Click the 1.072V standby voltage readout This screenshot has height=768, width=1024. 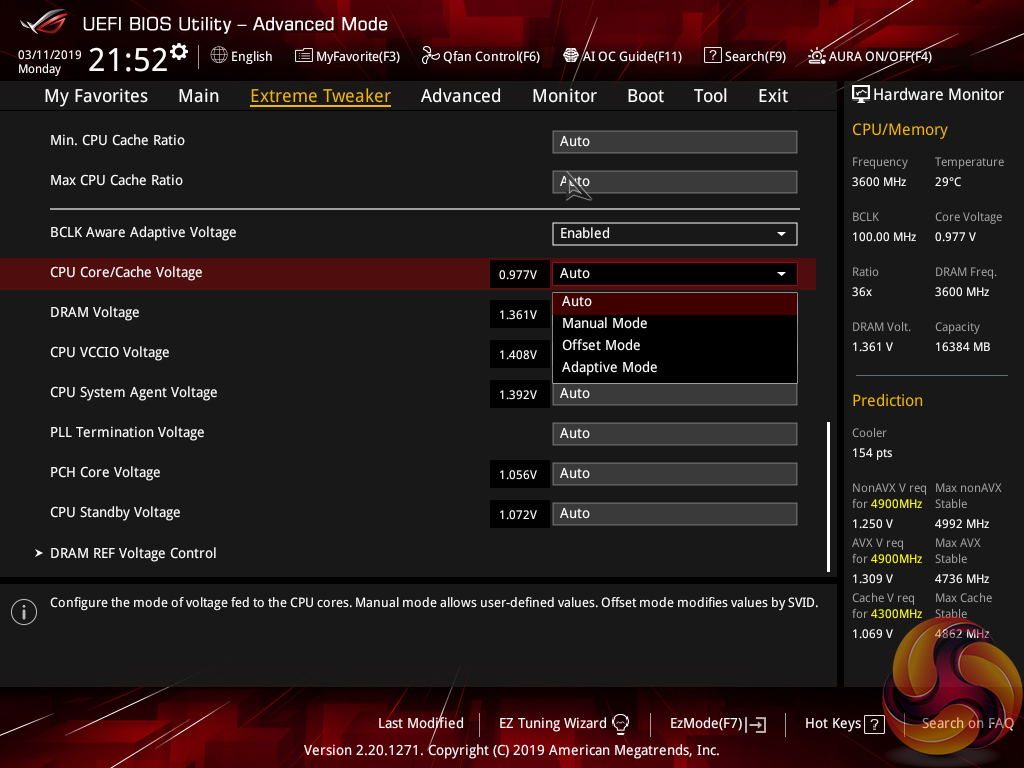[x=519, y=514]
